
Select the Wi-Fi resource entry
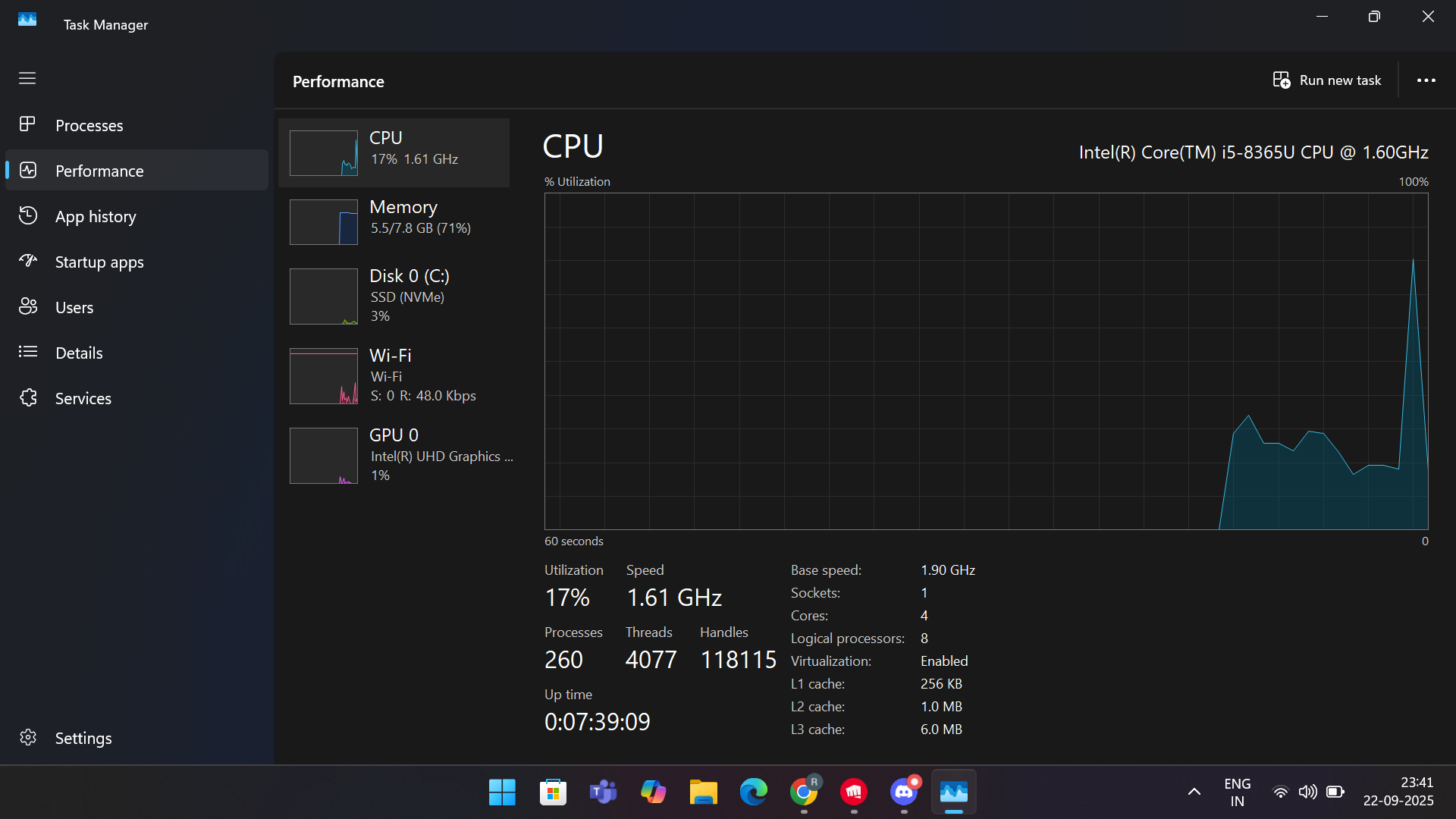(394, 375)
